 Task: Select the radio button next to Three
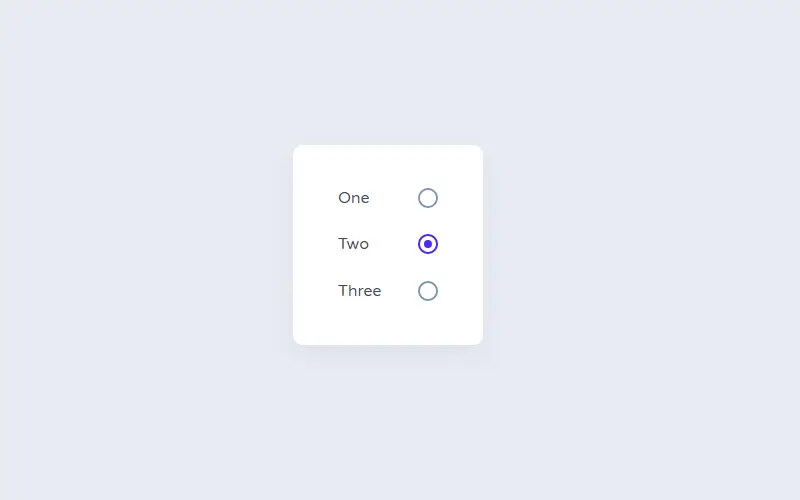[x=428, y=291]
